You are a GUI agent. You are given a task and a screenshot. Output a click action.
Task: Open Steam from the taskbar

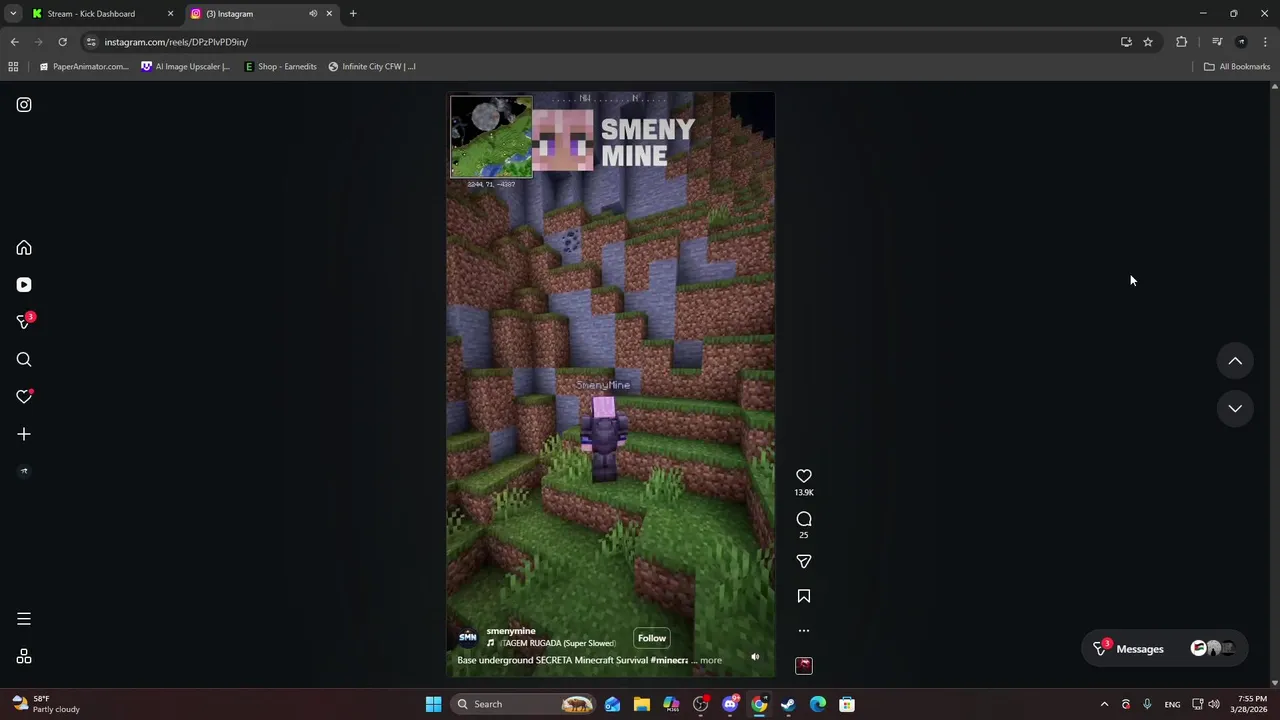[x=789, y=704]
